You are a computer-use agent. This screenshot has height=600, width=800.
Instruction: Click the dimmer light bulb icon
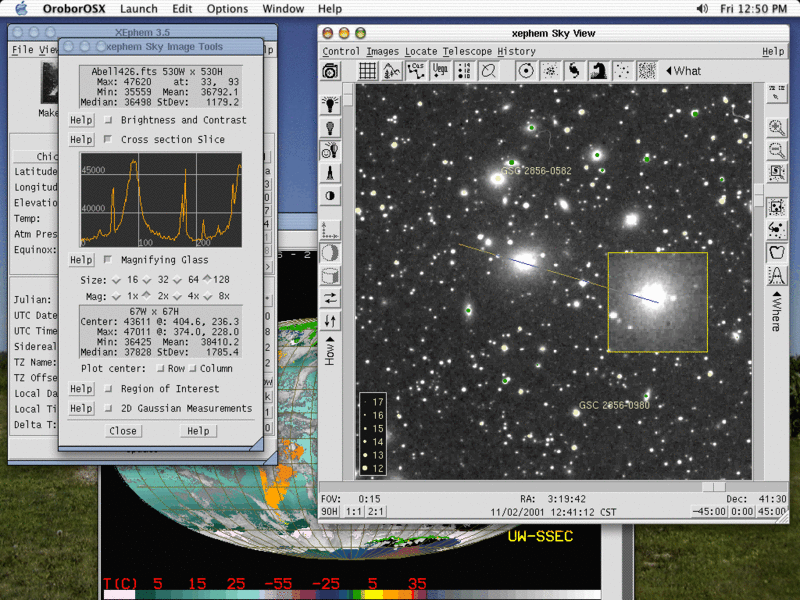pos(330,127)
